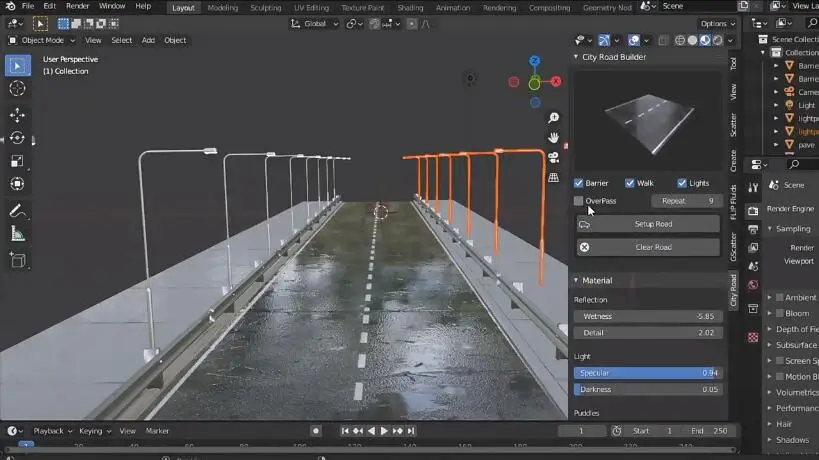Open the Render menu

[77, 6]
